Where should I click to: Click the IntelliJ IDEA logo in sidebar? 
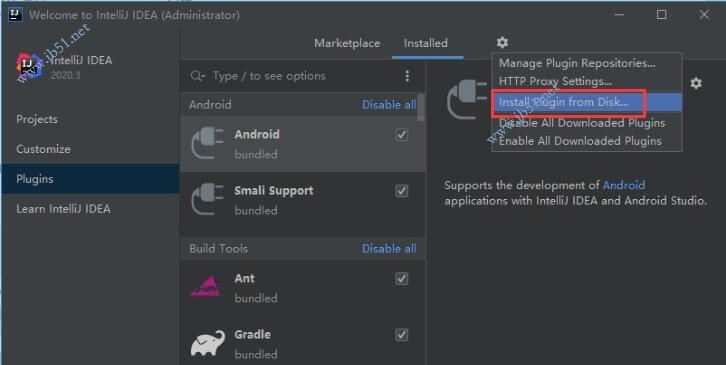click(29, 65)
